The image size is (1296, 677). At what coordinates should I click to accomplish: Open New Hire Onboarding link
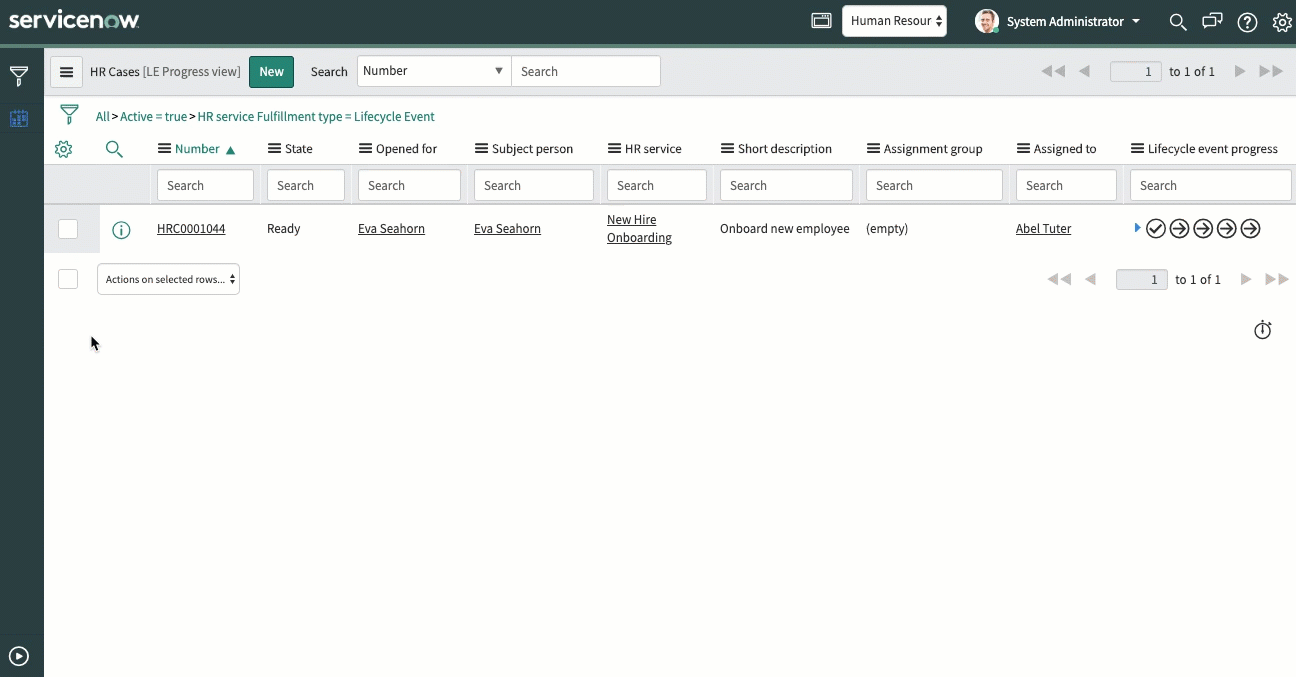coord(639,229)
